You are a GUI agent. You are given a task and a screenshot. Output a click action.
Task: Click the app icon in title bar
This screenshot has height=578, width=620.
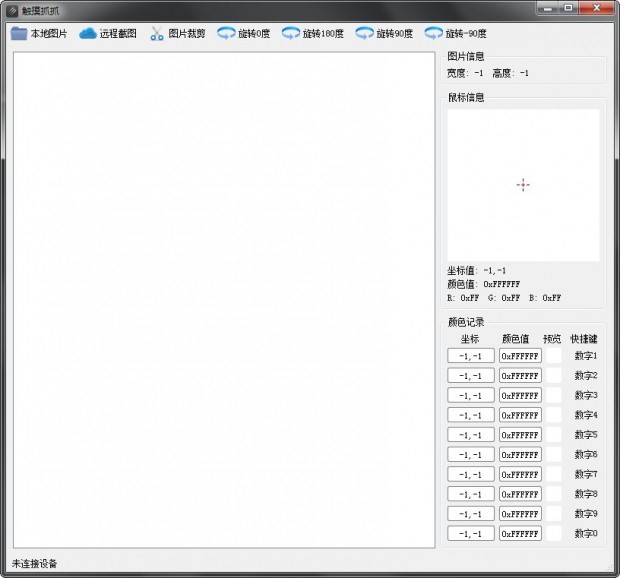[12, 11]
